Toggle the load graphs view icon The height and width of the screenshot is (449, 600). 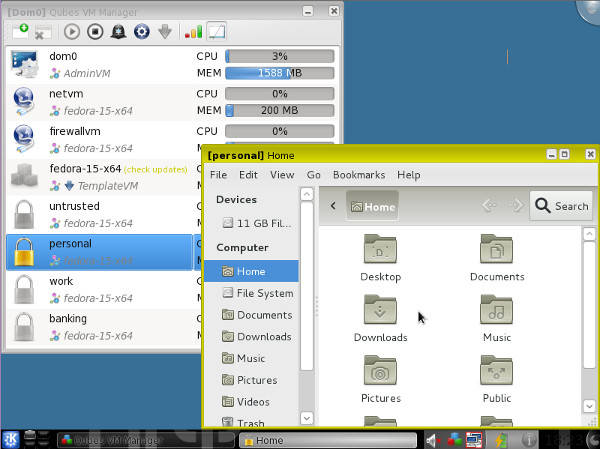pyautogui.click(x=217, y=31)
